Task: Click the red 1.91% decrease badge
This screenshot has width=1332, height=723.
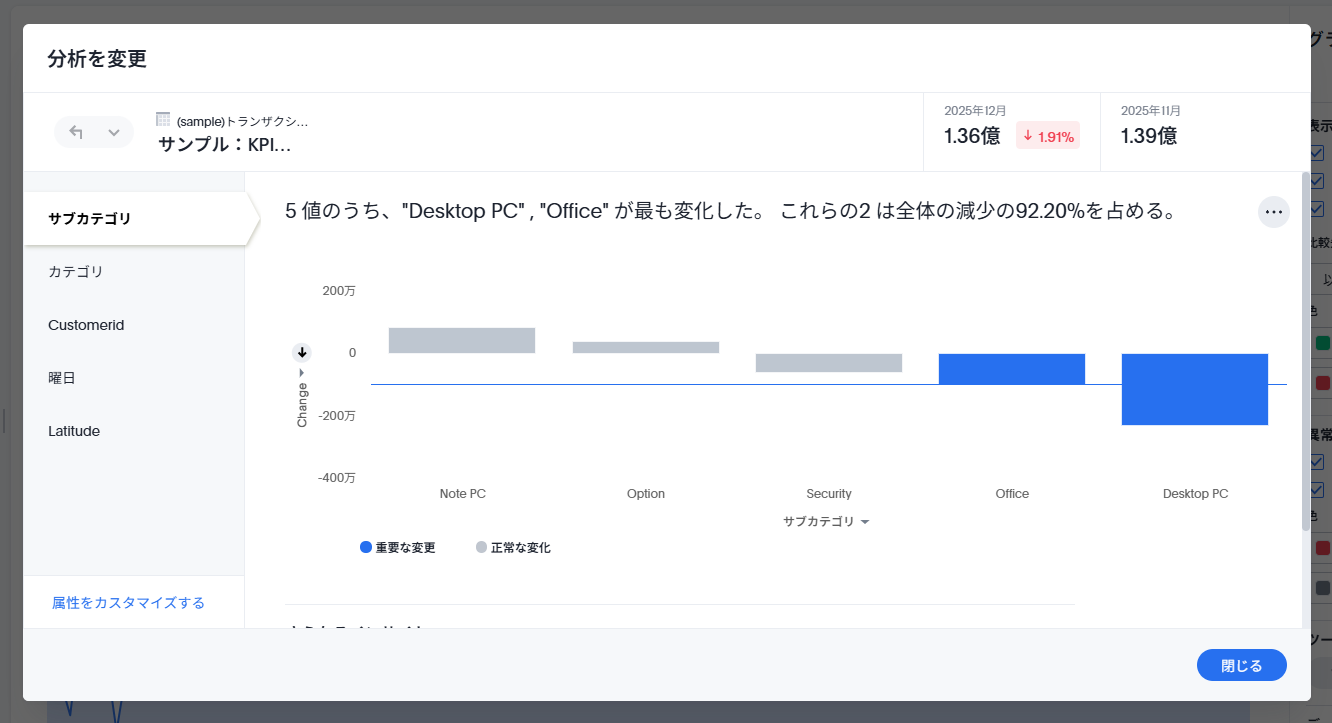Action: (x=1047, y=136)
